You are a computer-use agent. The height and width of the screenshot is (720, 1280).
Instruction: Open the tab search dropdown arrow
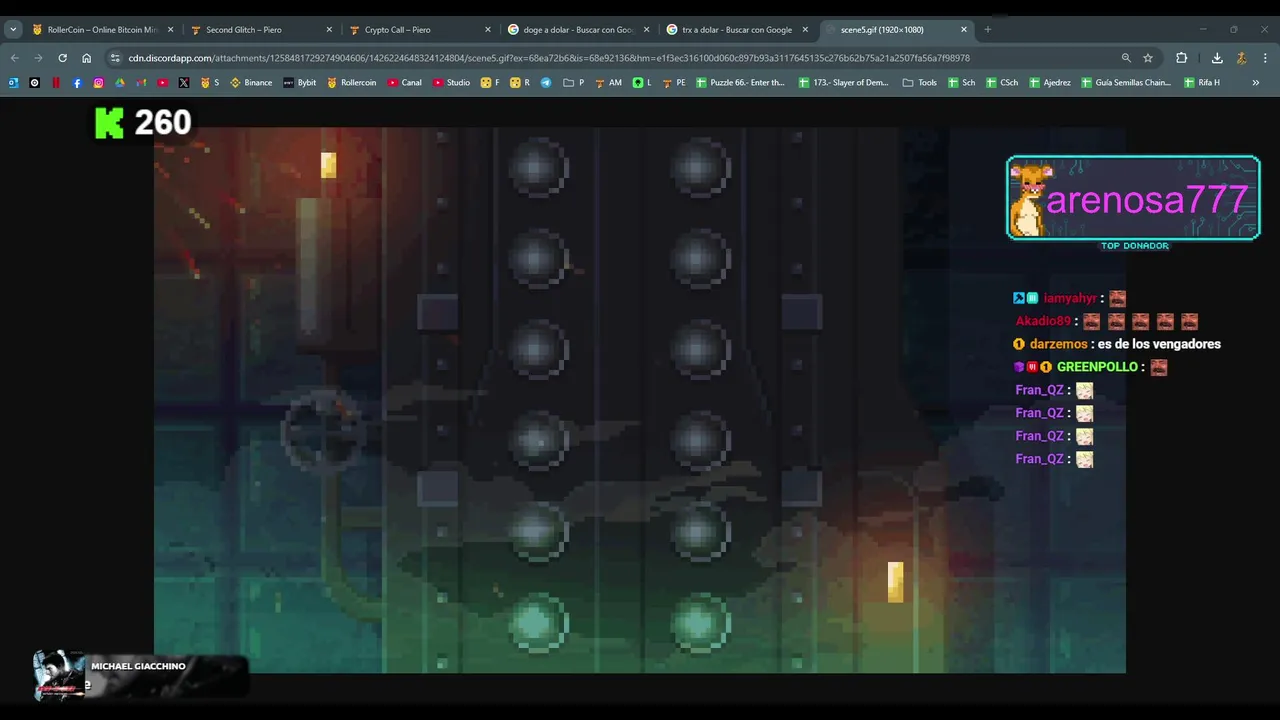[x=13, y=29]
